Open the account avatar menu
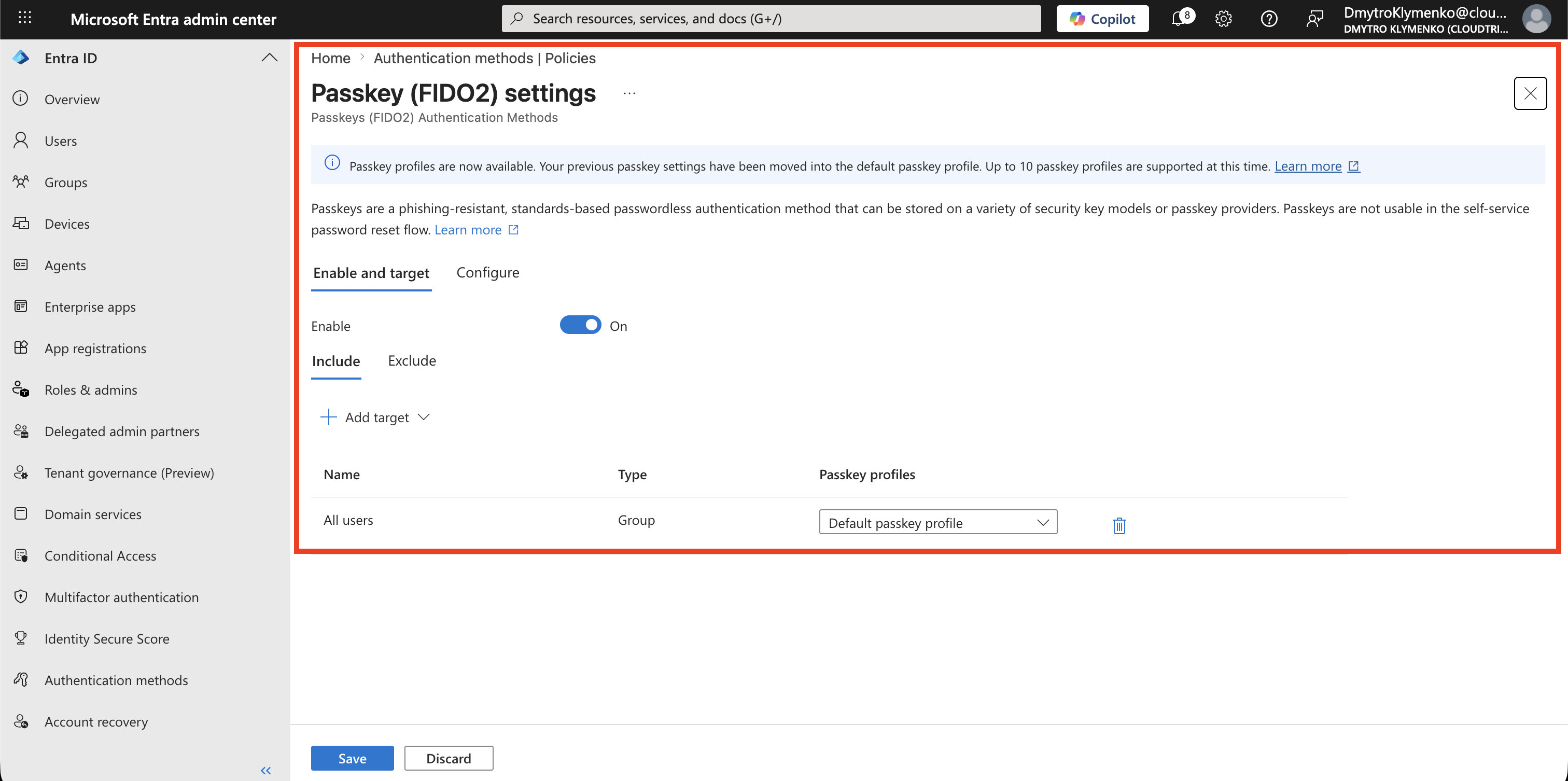 coord(1536,19)
